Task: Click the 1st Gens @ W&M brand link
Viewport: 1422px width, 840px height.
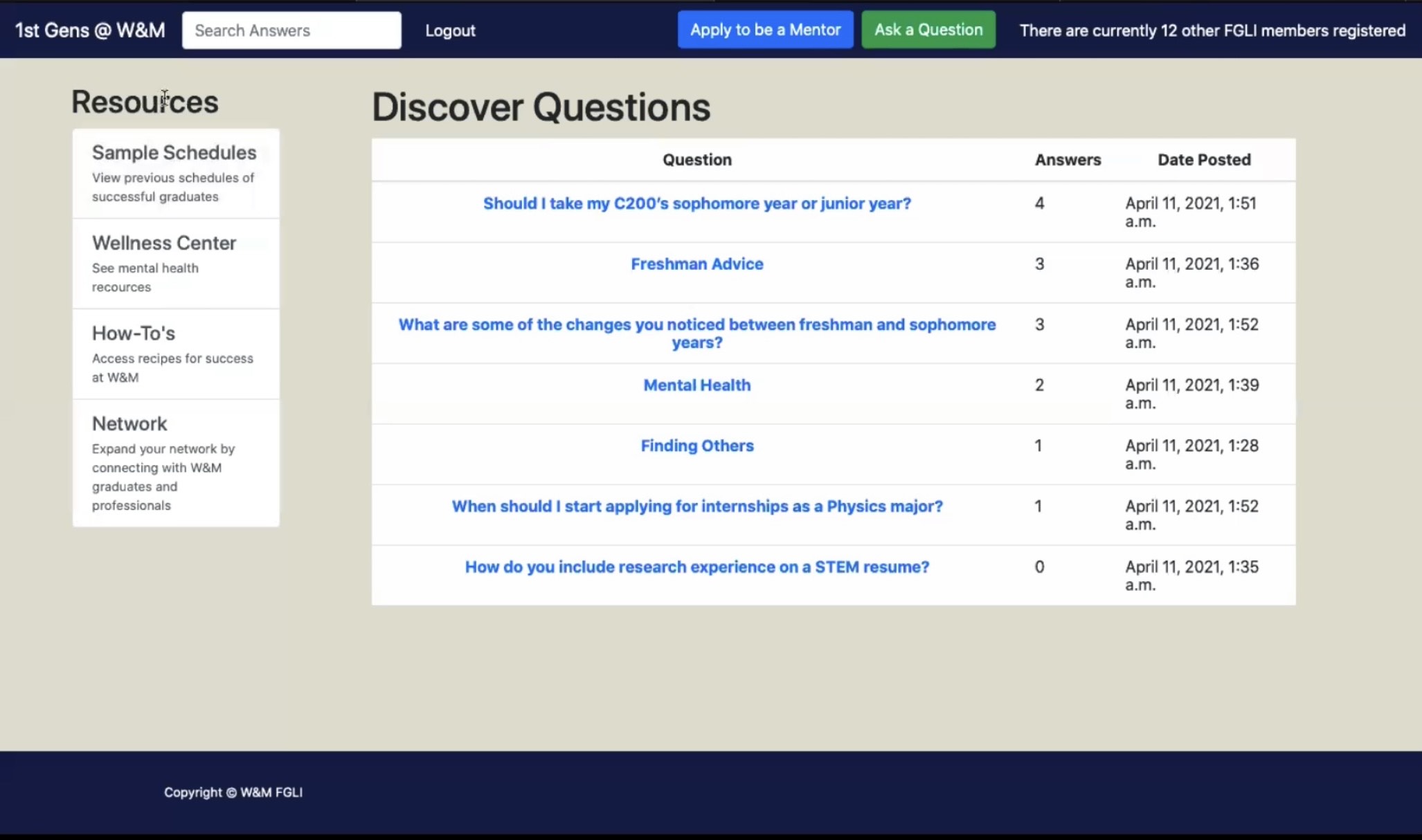Action: point(90,30)
